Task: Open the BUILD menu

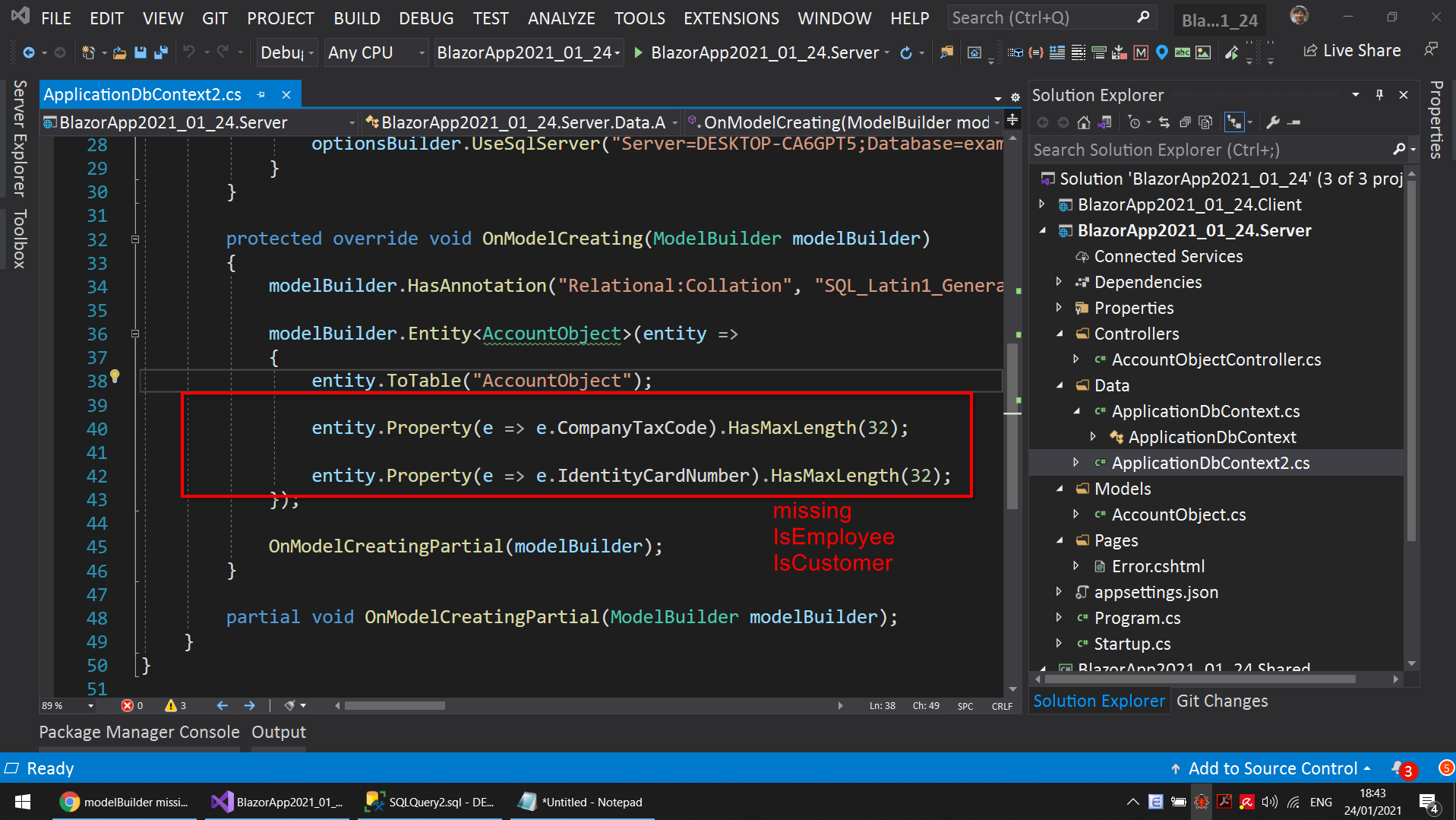Action: (x=356, y=17)
